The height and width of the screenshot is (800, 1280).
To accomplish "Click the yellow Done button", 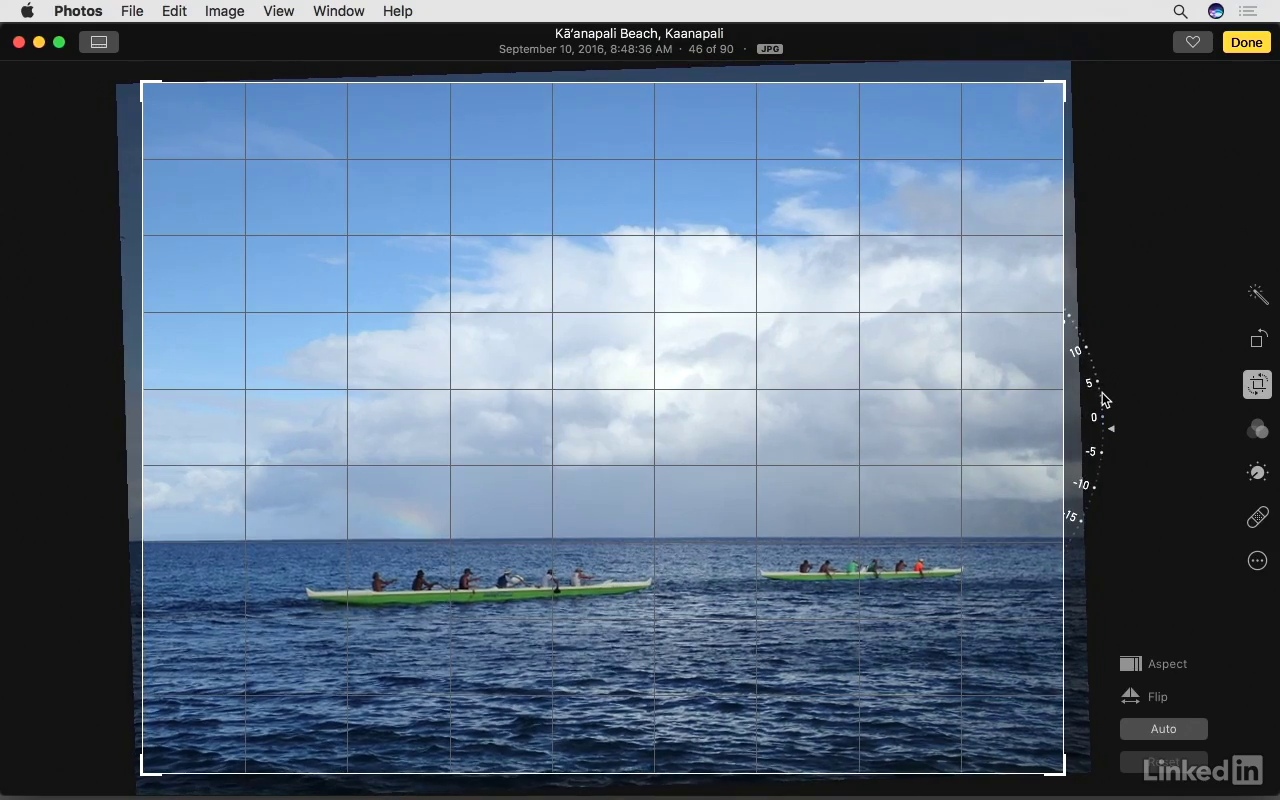I will pyautogui.click(x=1246, y=42).
